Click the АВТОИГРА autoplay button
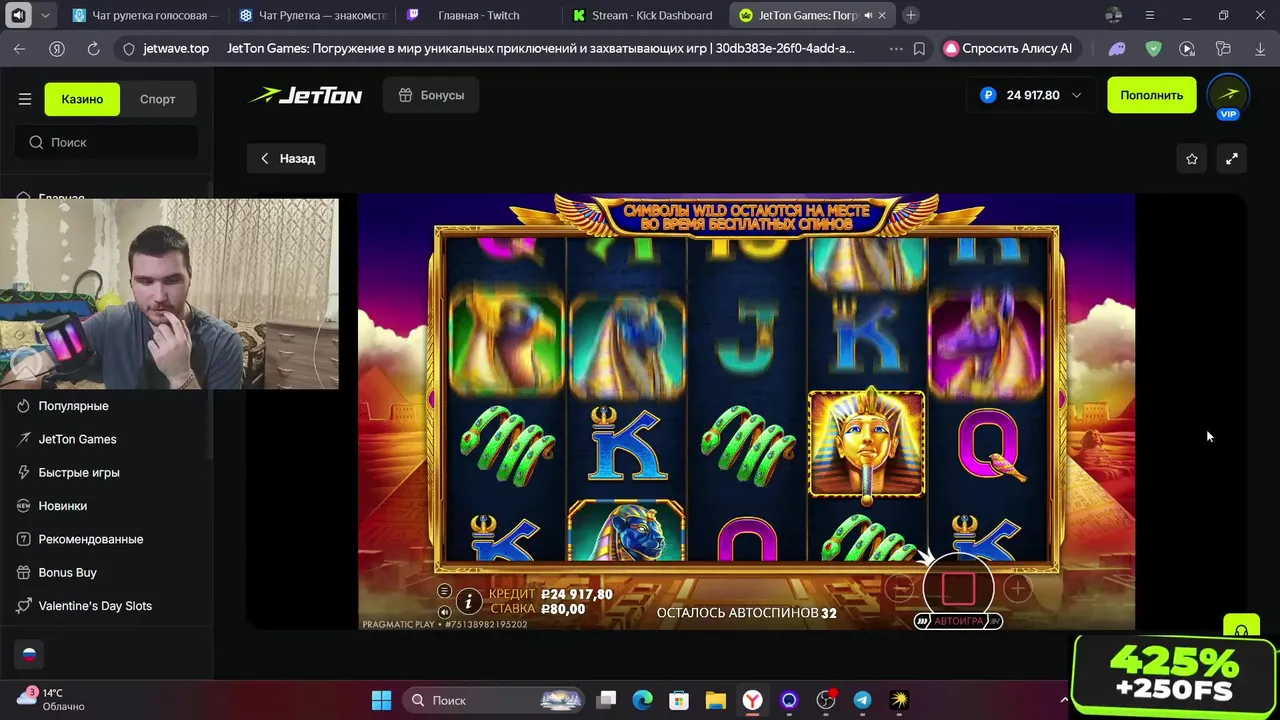The width and height of the screenshot is (1280, 720). point(958,621)
